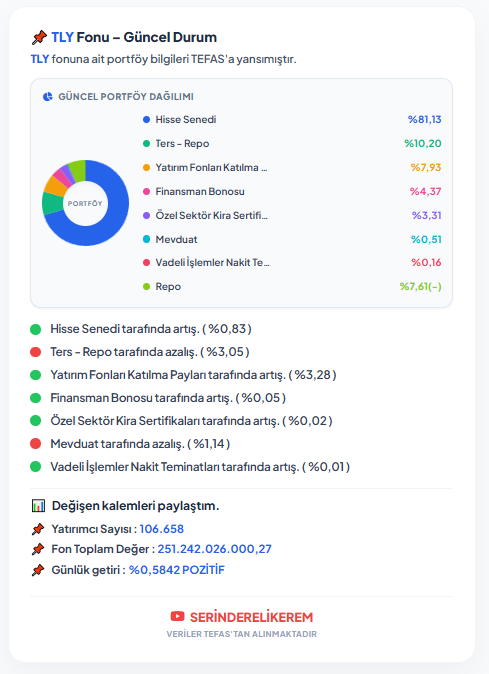Image resolution: width=489 pixels, height=674 pixels.
Task: Open the SERİNDERELİKEREM channel link
Action: tap(251, 617)
